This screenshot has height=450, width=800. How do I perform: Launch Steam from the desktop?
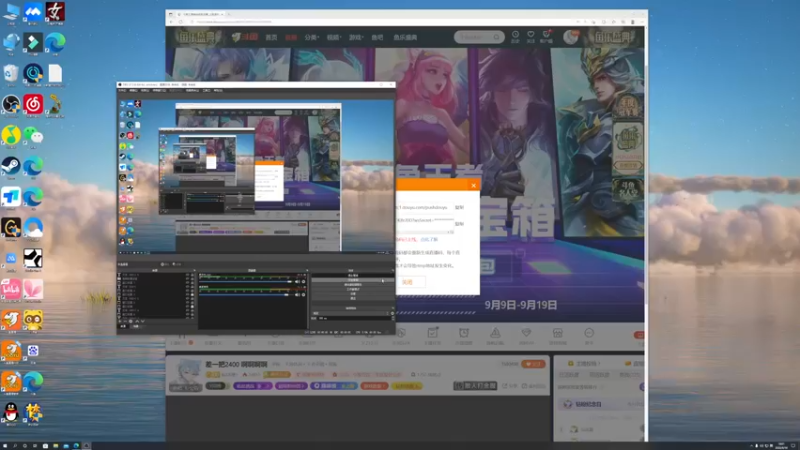click(x=11, y=166)
